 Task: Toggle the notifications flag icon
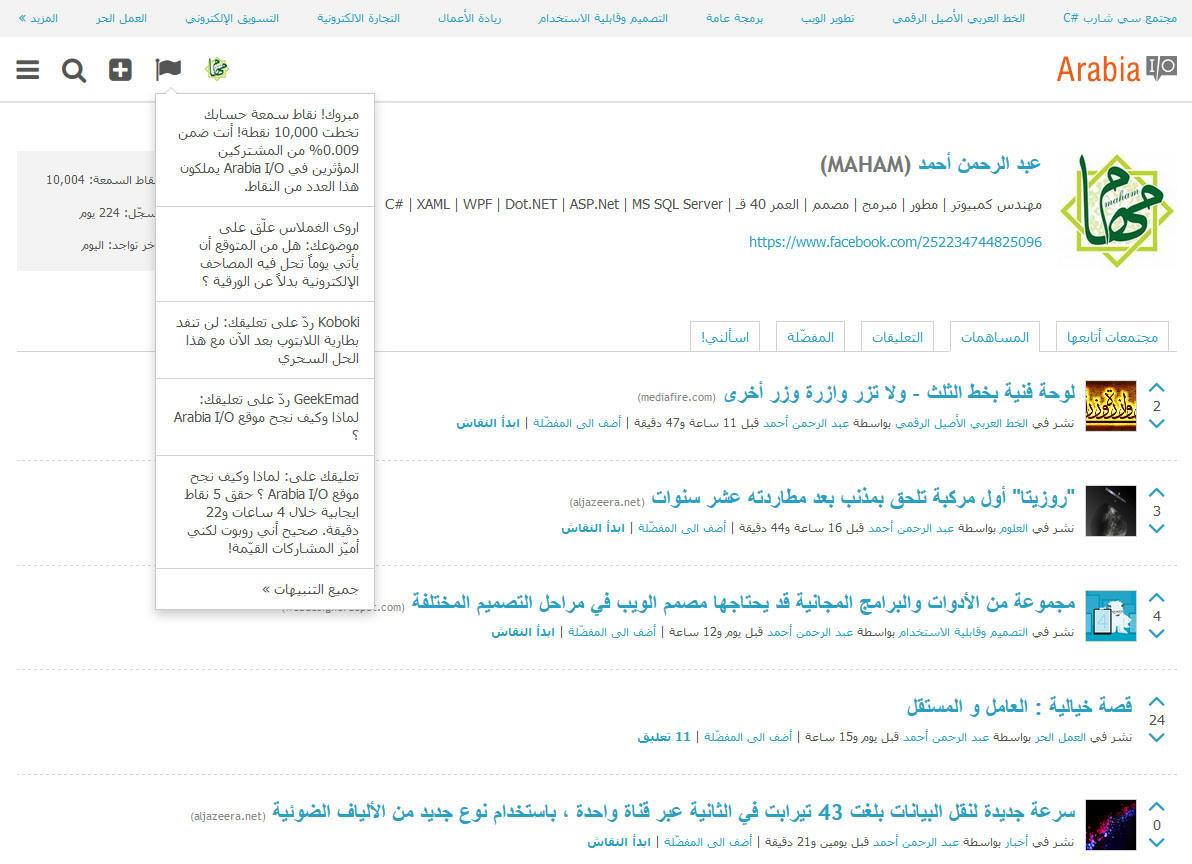coord(168,70)
